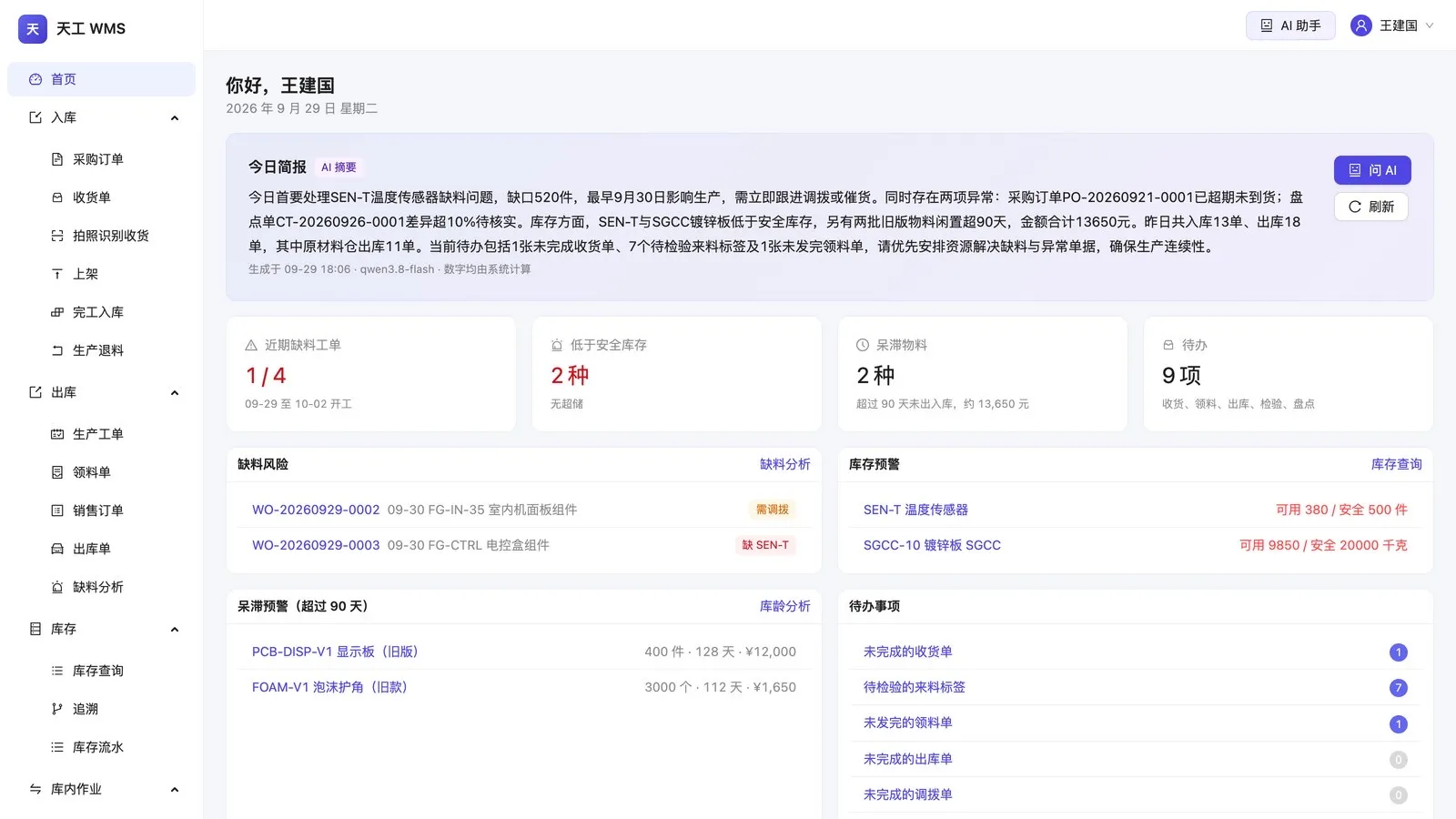The height and width of the screenshot is (819, 1456).
Task: Go to 采购订单 in the sidebar
Action: click(x=101, y=159)
